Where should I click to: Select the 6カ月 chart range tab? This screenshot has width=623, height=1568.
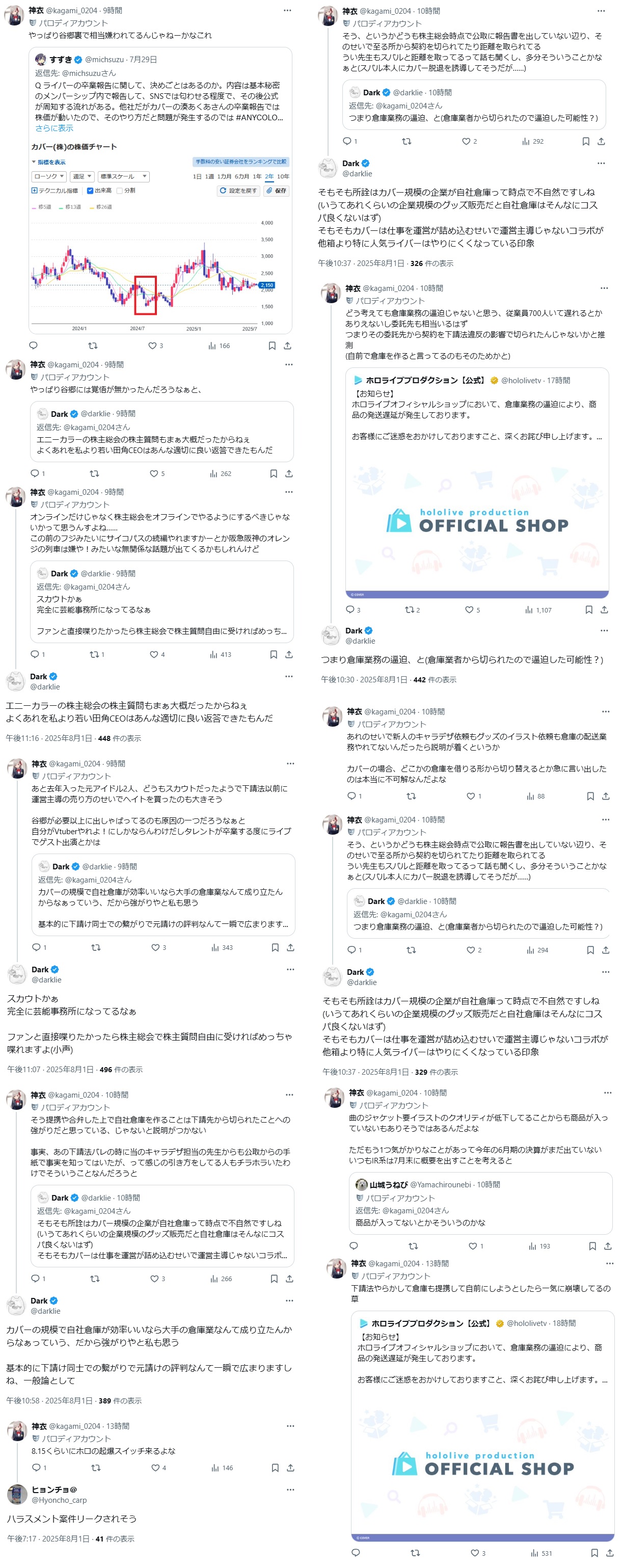click(241, 176)
